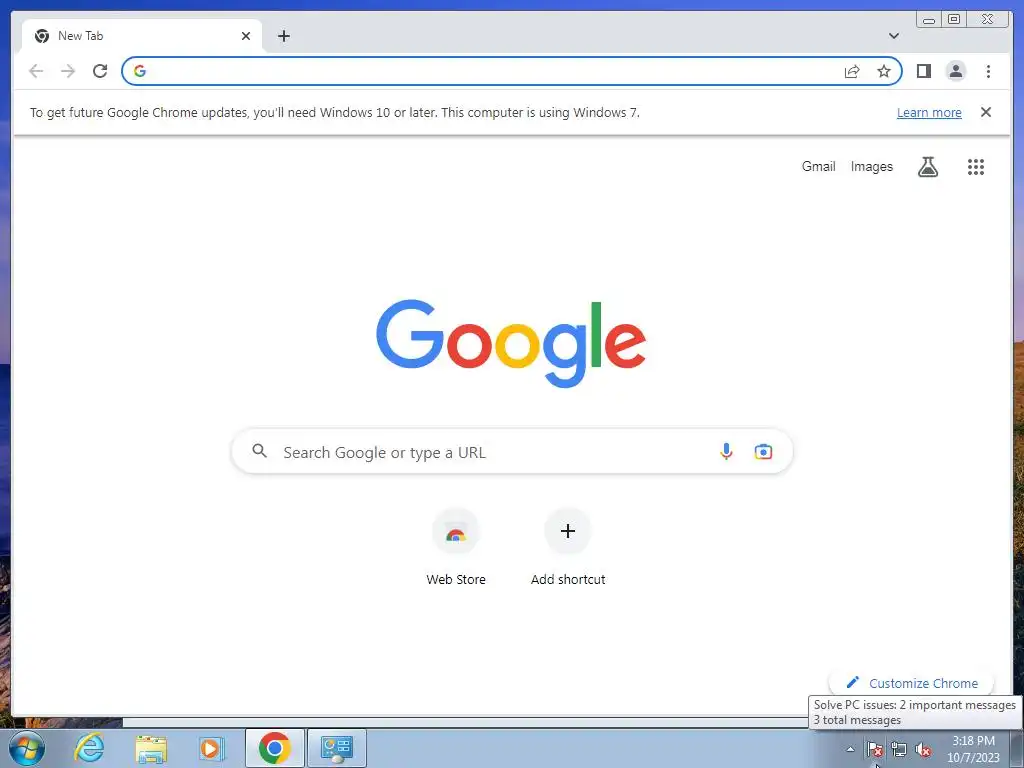The height and width of the screenshot is (768, 1024).
Task: Click the magnifier icon in the search box
Action: click(x=259, y=451)
